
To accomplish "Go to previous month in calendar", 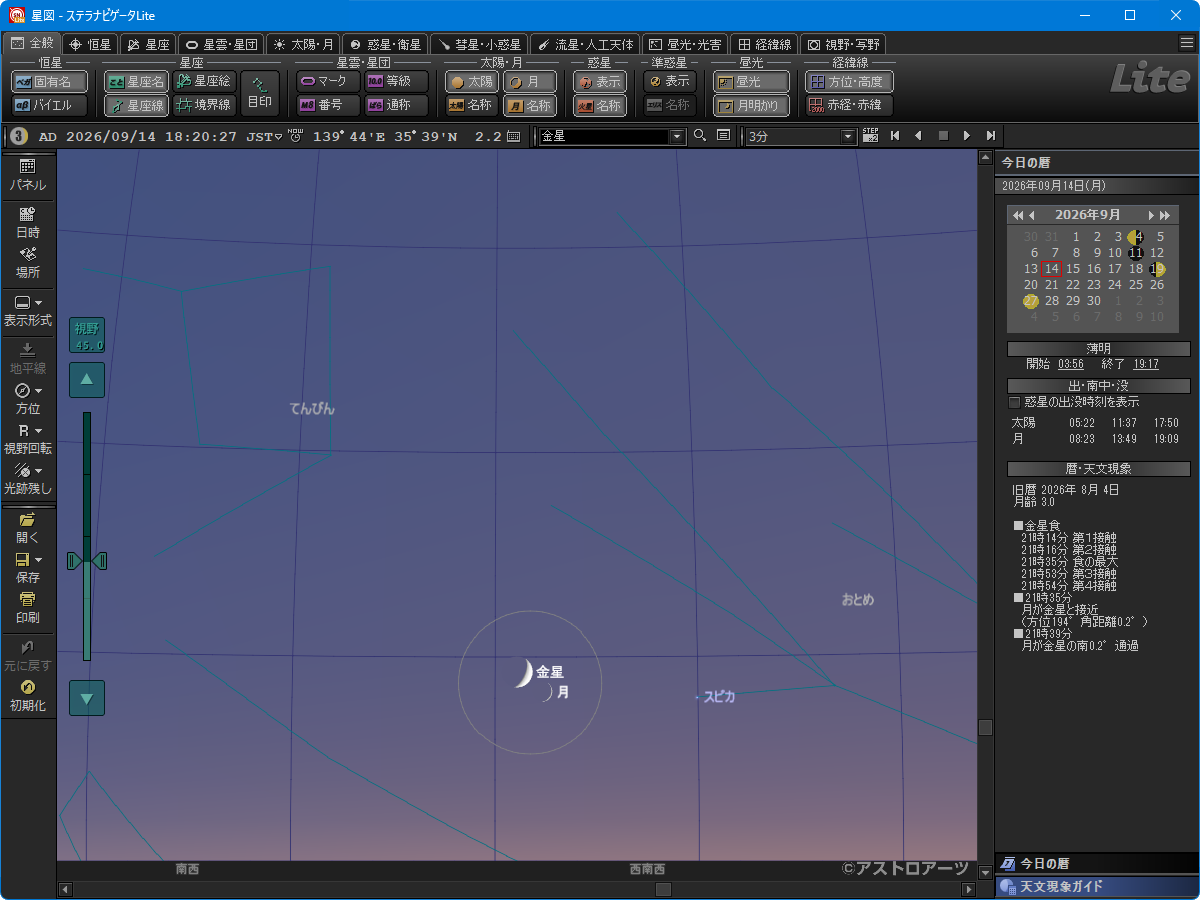I will (1032, 215).
